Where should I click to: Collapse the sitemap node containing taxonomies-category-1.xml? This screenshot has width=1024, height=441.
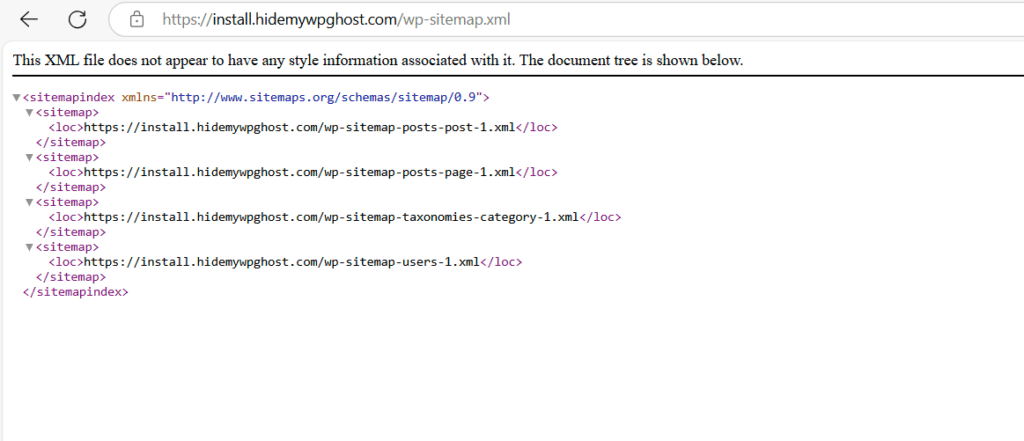29,203
